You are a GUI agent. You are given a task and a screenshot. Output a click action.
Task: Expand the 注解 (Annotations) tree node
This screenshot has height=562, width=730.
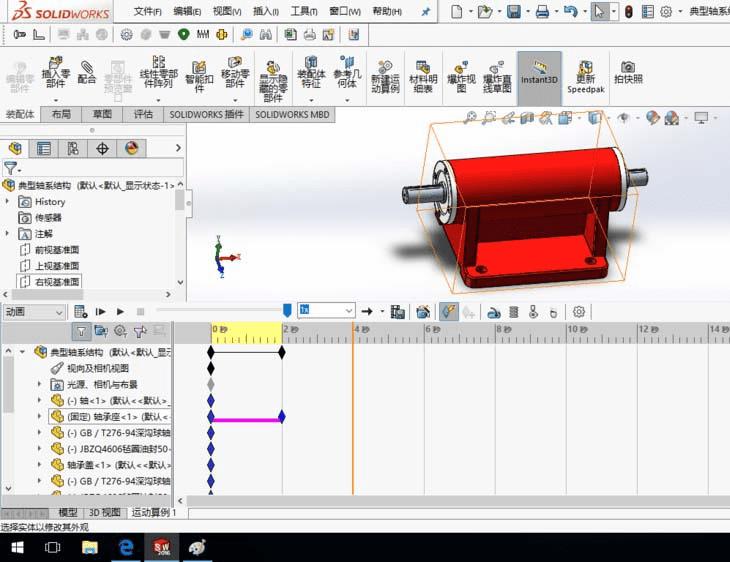pyautogui.click(x=8, y=234)
